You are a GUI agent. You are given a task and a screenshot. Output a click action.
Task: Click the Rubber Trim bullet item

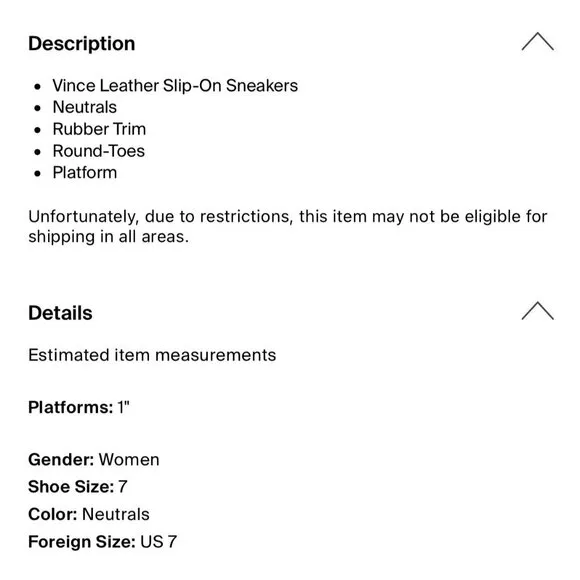point(99,129)
